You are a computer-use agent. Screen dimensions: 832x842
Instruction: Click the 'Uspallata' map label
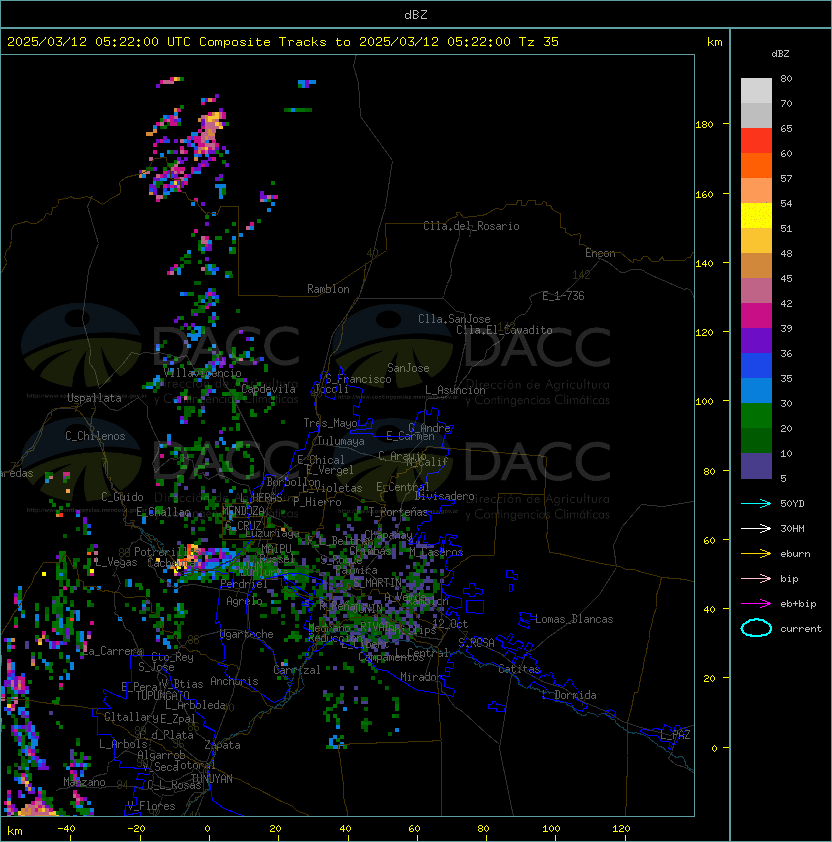94,398
